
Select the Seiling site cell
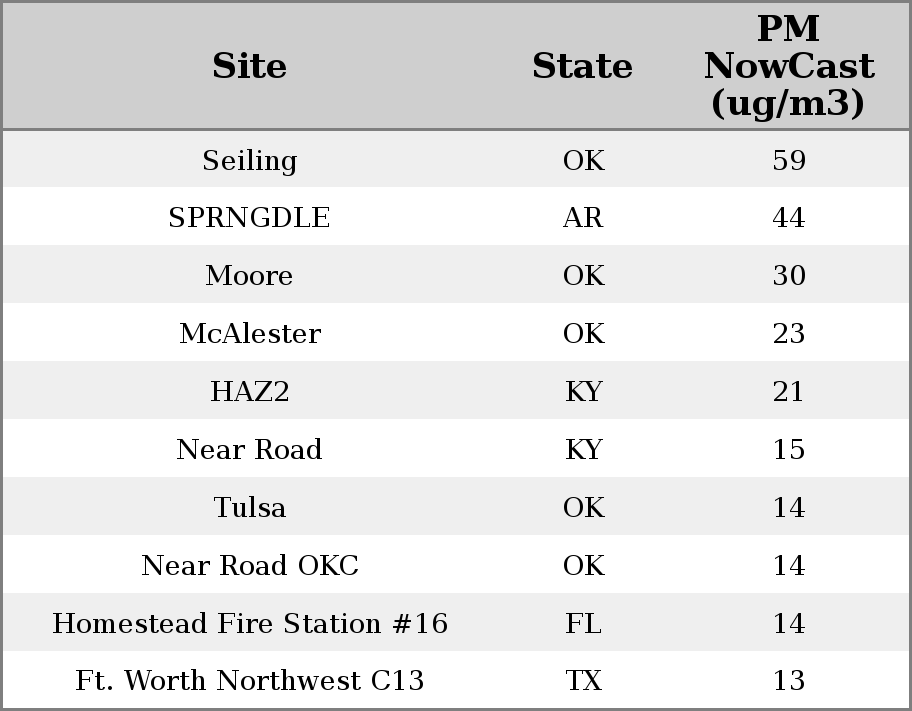point(249,160)
